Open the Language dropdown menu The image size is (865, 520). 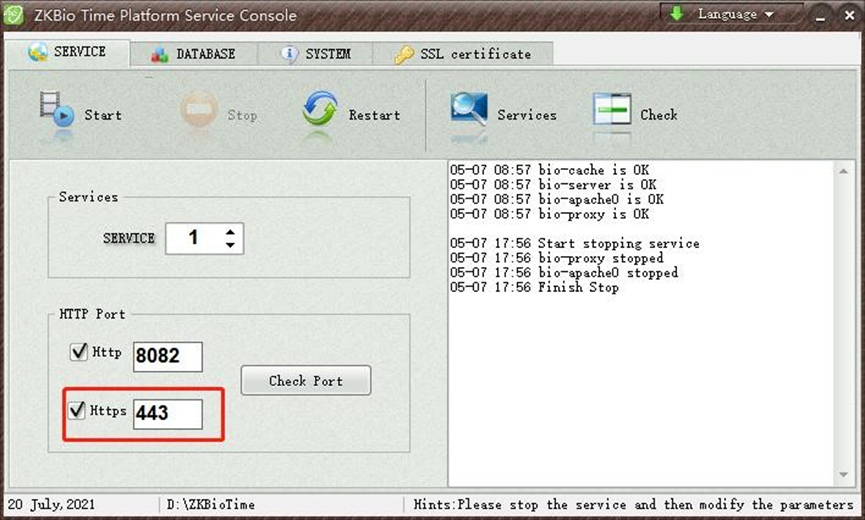[x=769, y=14]
